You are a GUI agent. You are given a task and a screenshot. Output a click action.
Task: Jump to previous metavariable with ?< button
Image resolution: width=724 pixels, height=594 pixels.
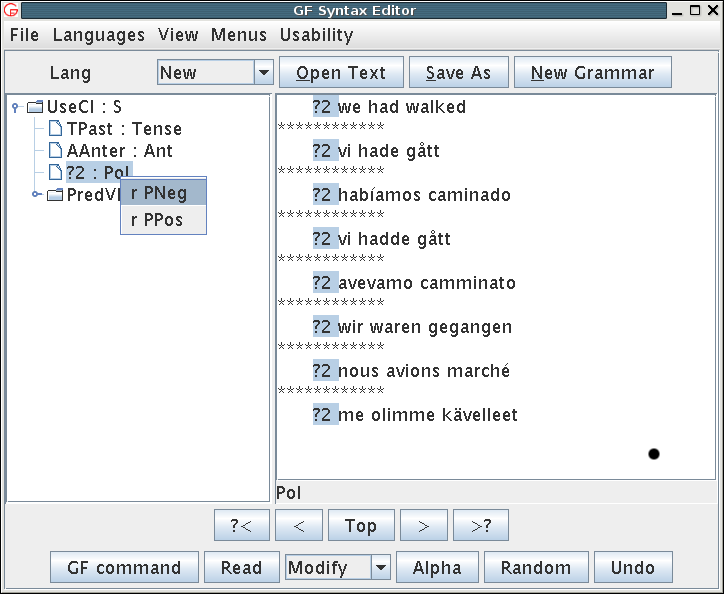[241, 526]
